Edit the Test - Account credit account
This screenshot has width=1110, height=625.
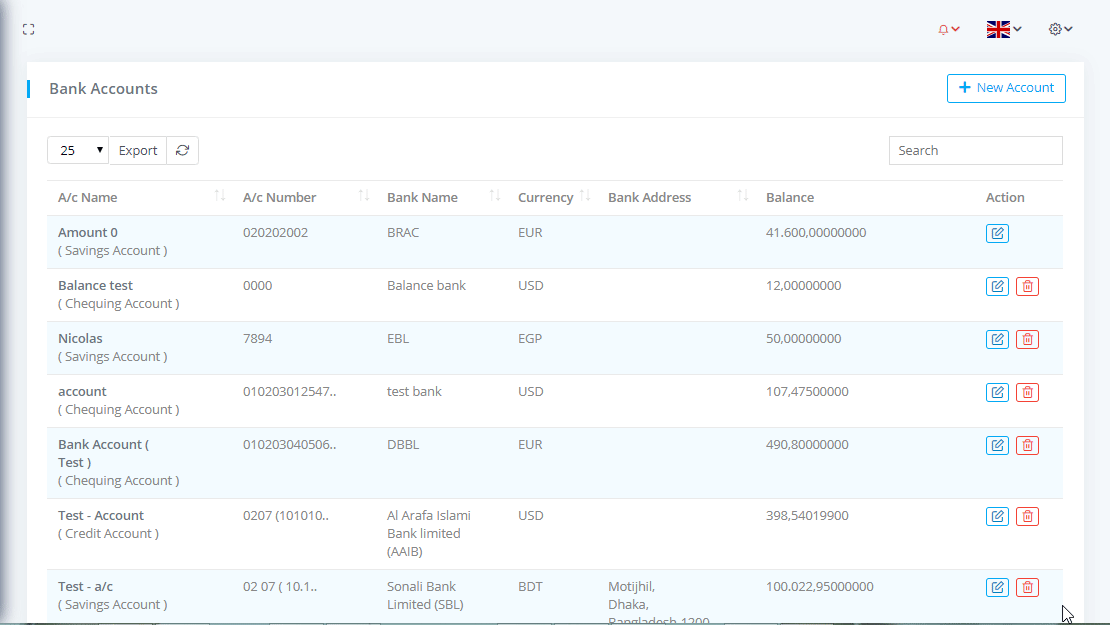[997, 517]
